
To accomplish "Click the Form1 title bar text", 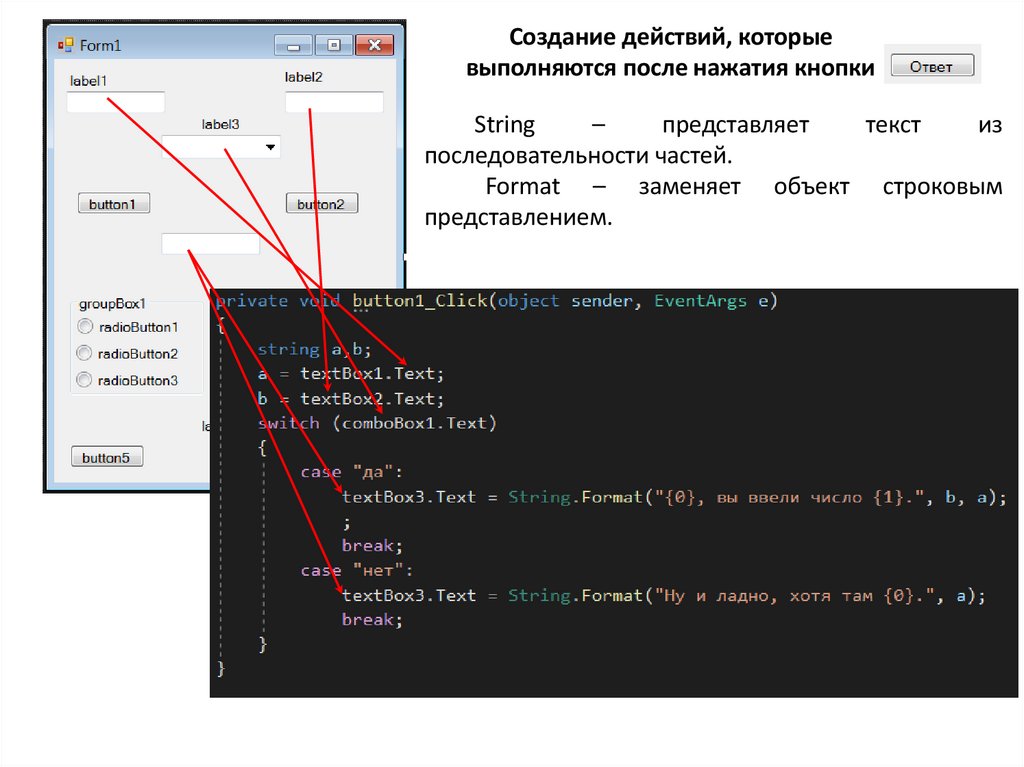I will [100, 45].
